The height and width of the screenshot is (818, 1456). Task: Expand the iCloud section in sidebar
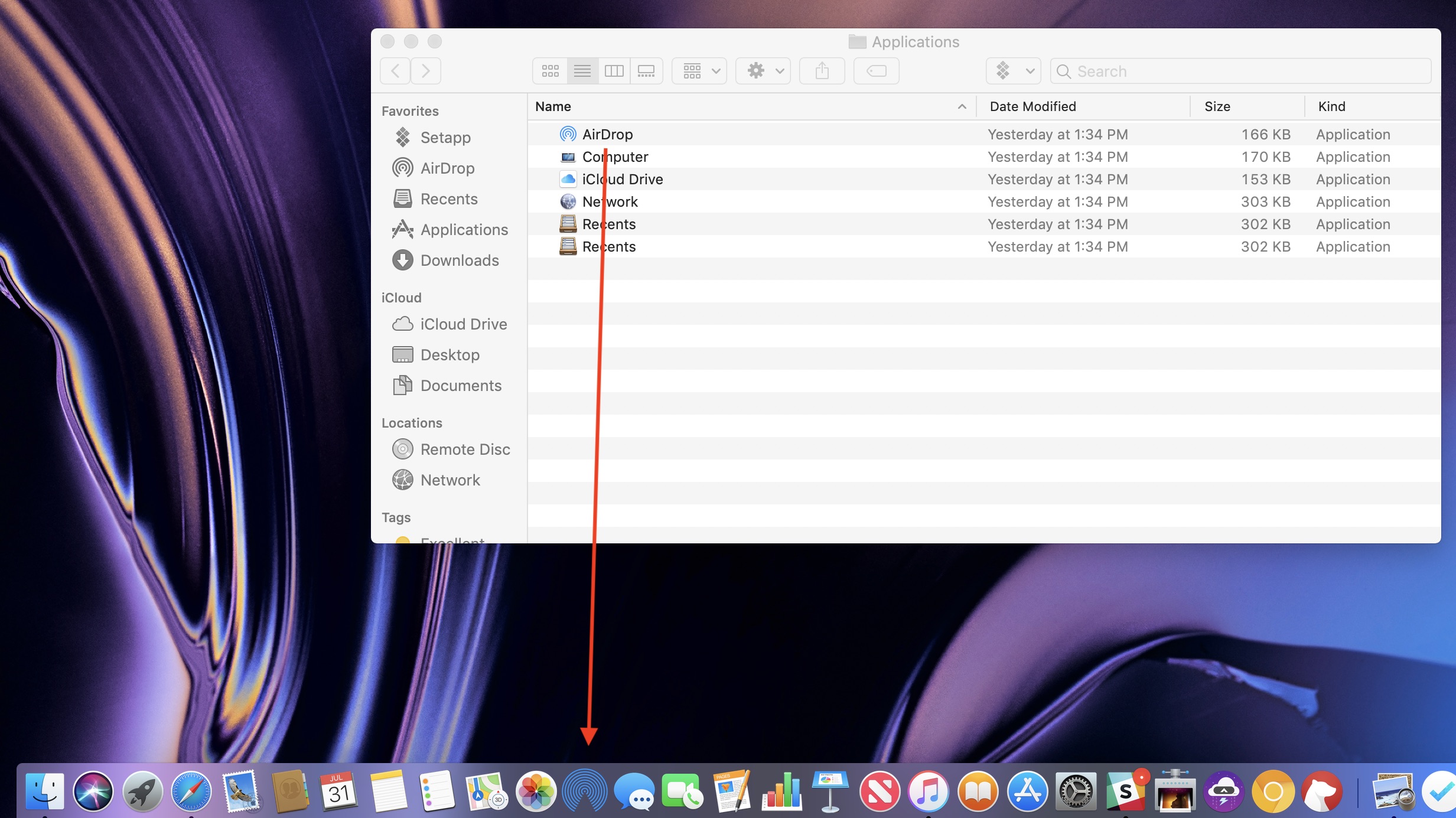pyautogui.click(x=401, y=297)
